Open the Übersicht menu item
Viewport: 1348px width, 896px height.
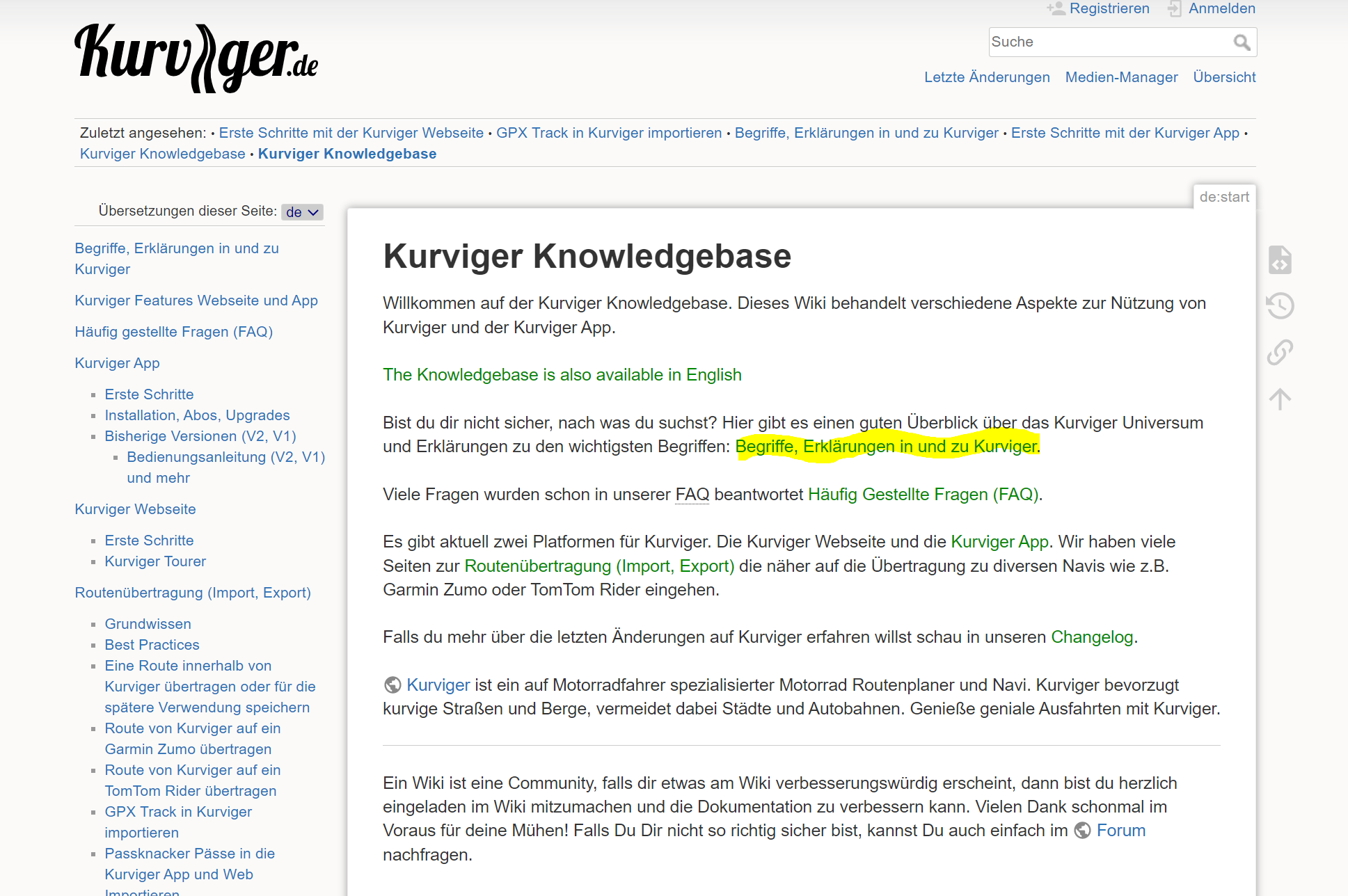click(1224, 77)
